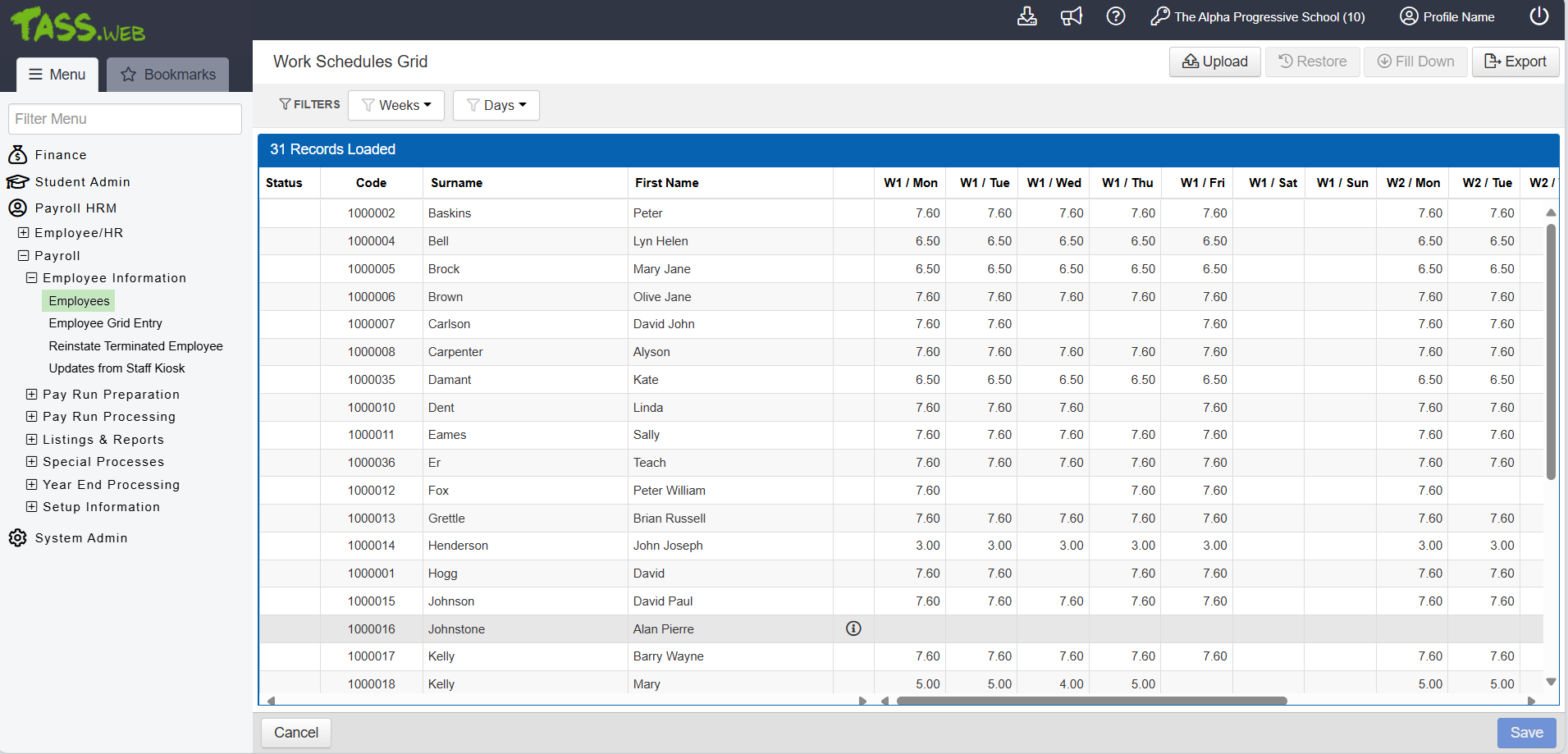1568x754 pixels.
Task: Select Employee Grid Entry menu item
Action: coord(105,323)
